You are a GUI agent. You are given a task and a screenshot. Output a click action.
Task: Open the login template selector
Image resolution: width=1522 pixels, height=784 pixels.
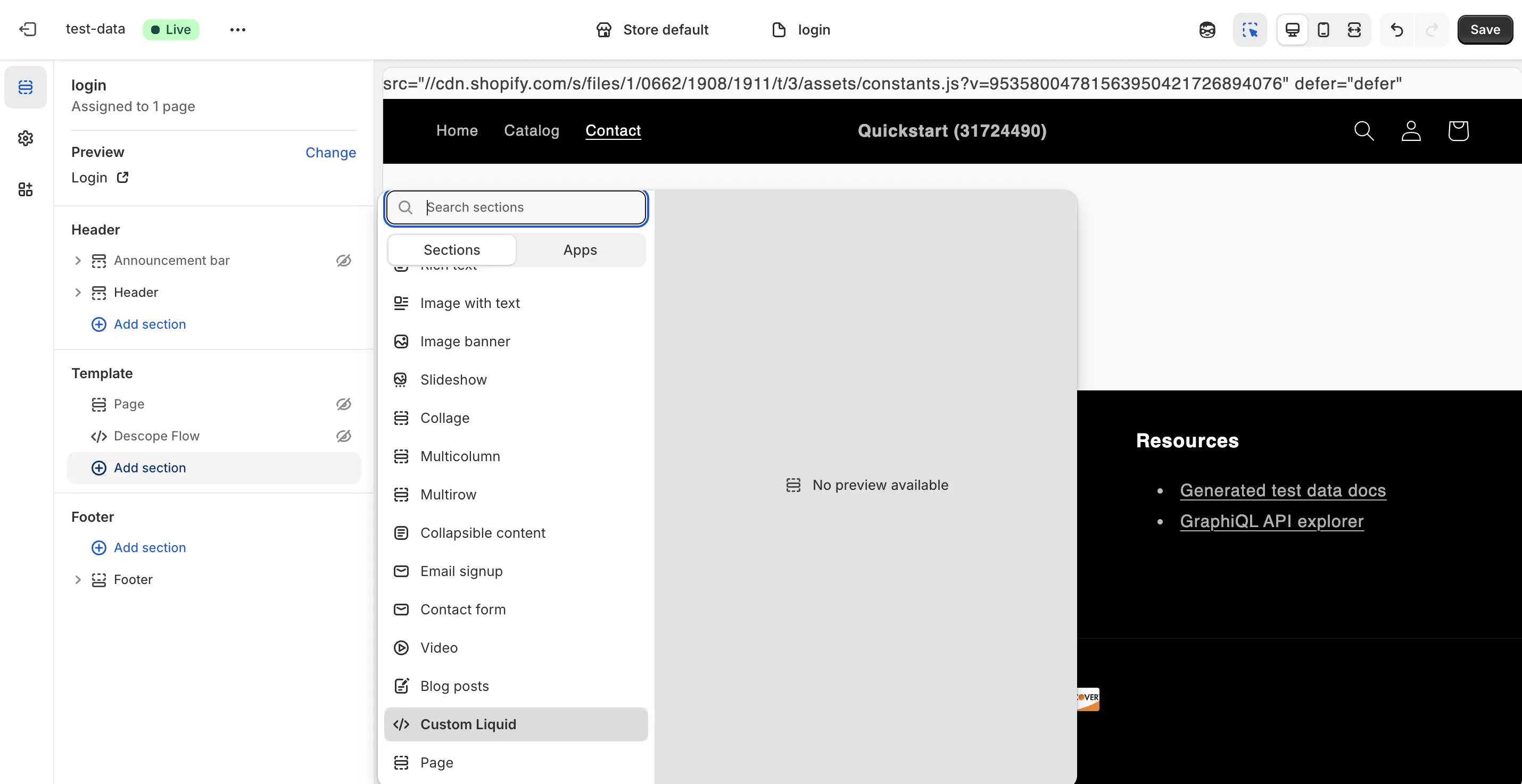801,29
